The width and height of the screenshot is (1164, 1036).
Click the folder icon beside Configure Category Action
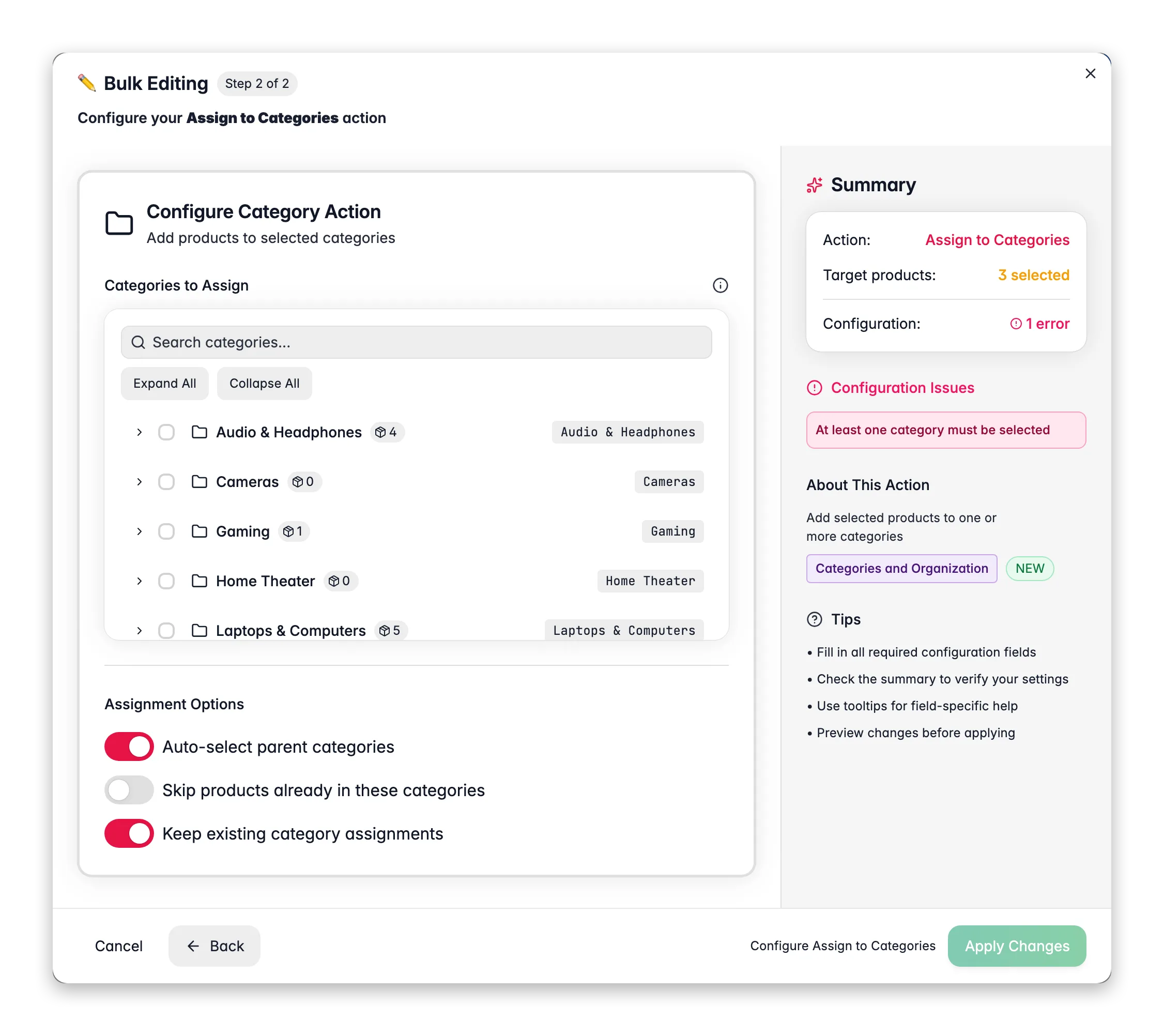[x=119, y=223]
